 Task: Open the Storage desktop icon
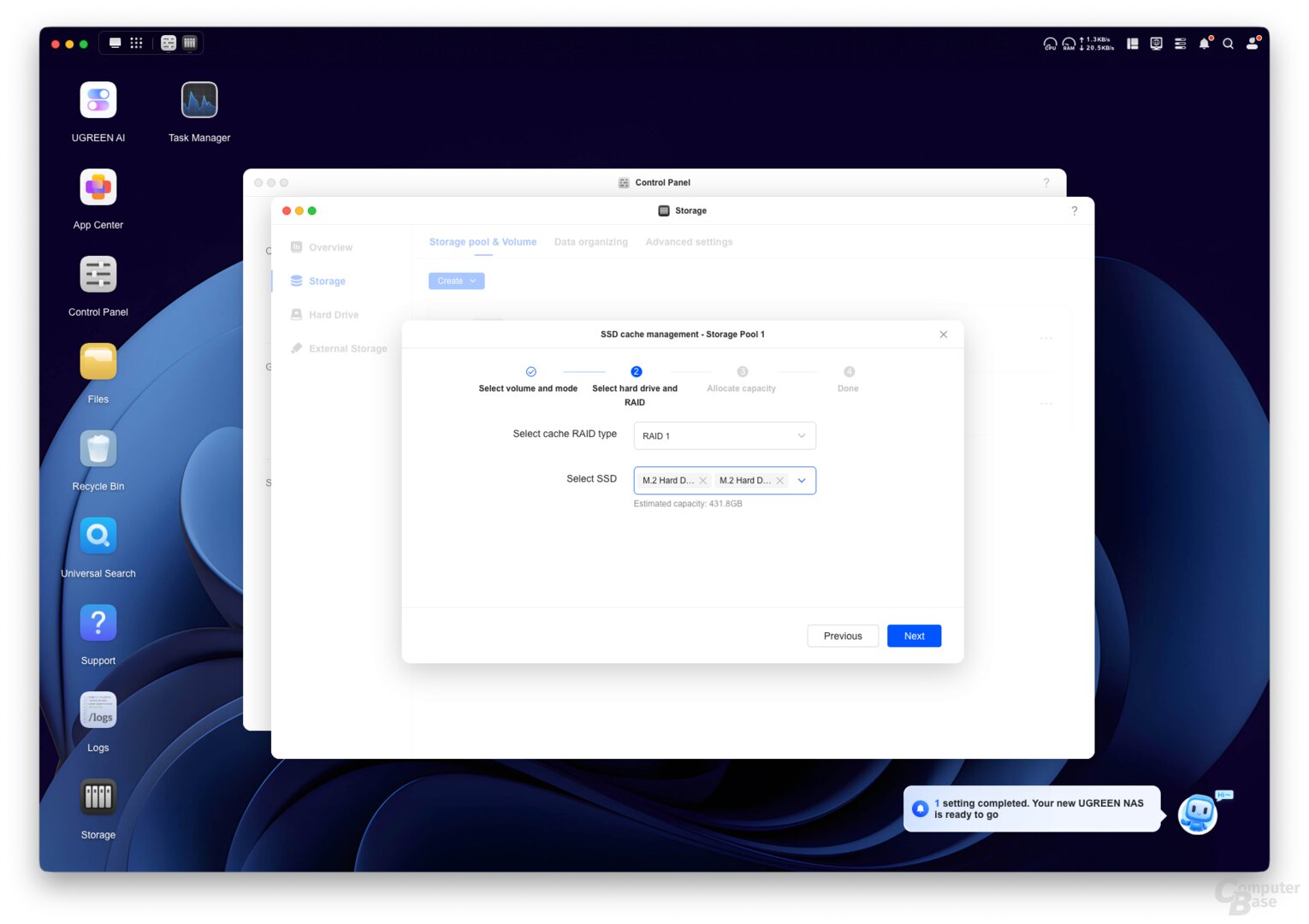coord(98,797)
